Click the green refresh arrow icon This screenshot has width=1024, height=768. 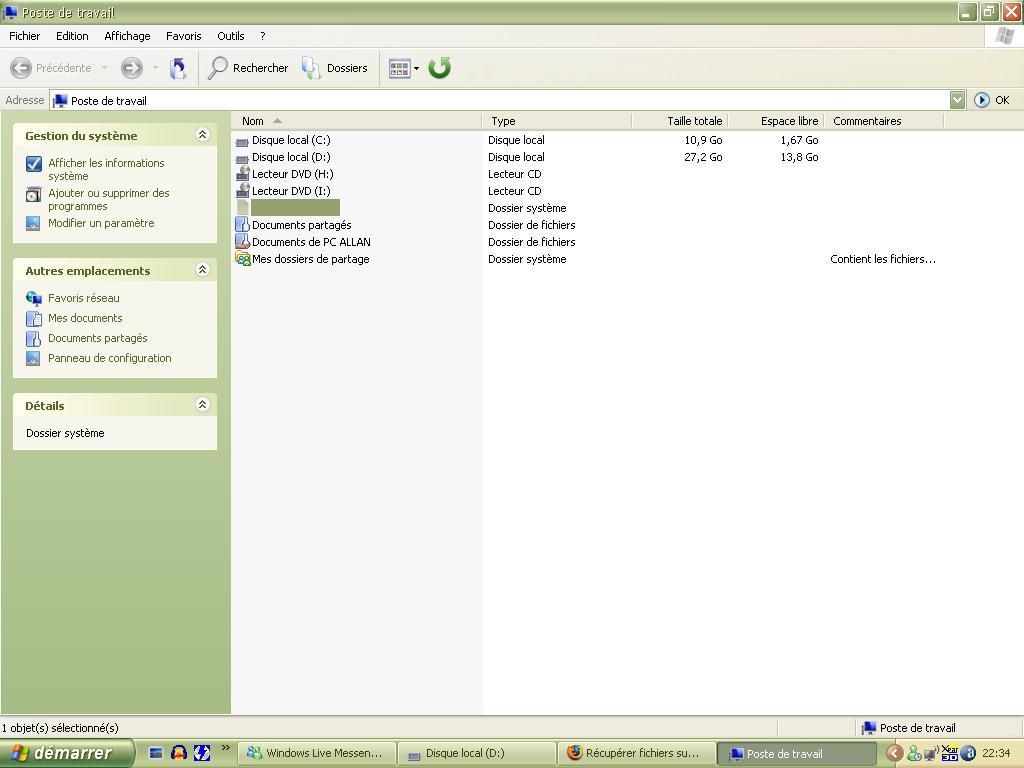click(x=440, y=68)
